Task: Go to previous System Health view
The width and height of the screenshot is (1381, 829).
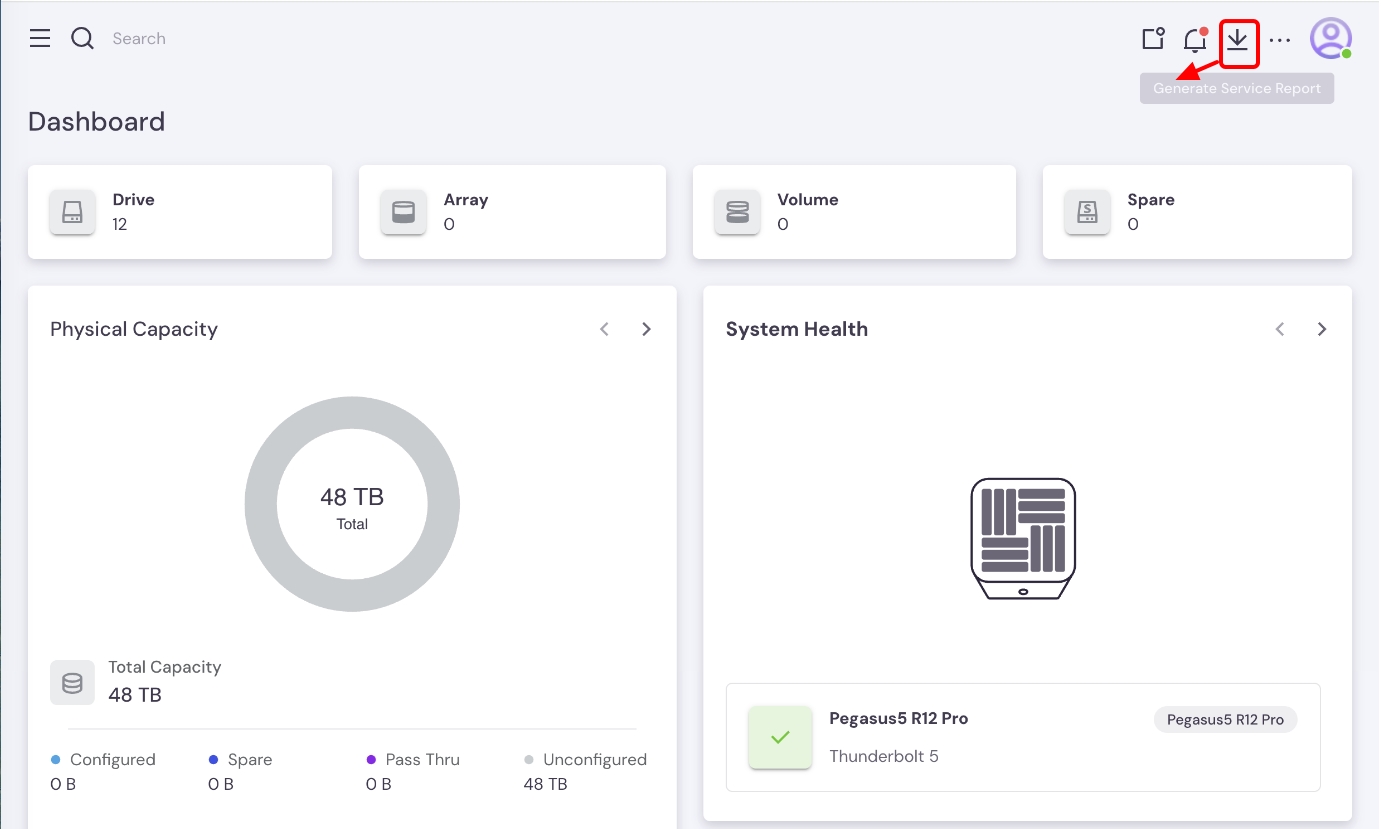Action: 1280,329
